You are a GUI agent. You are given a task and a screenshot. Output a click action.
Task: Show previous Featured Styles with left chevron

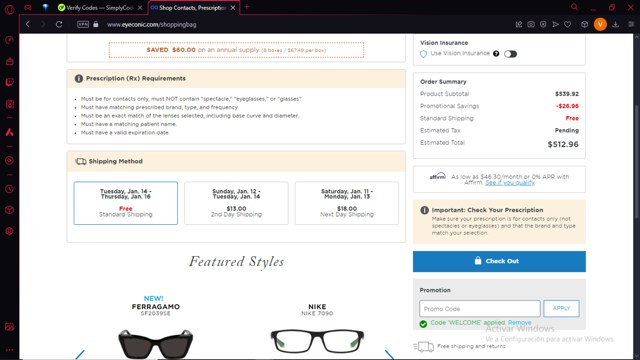point(80,355)
